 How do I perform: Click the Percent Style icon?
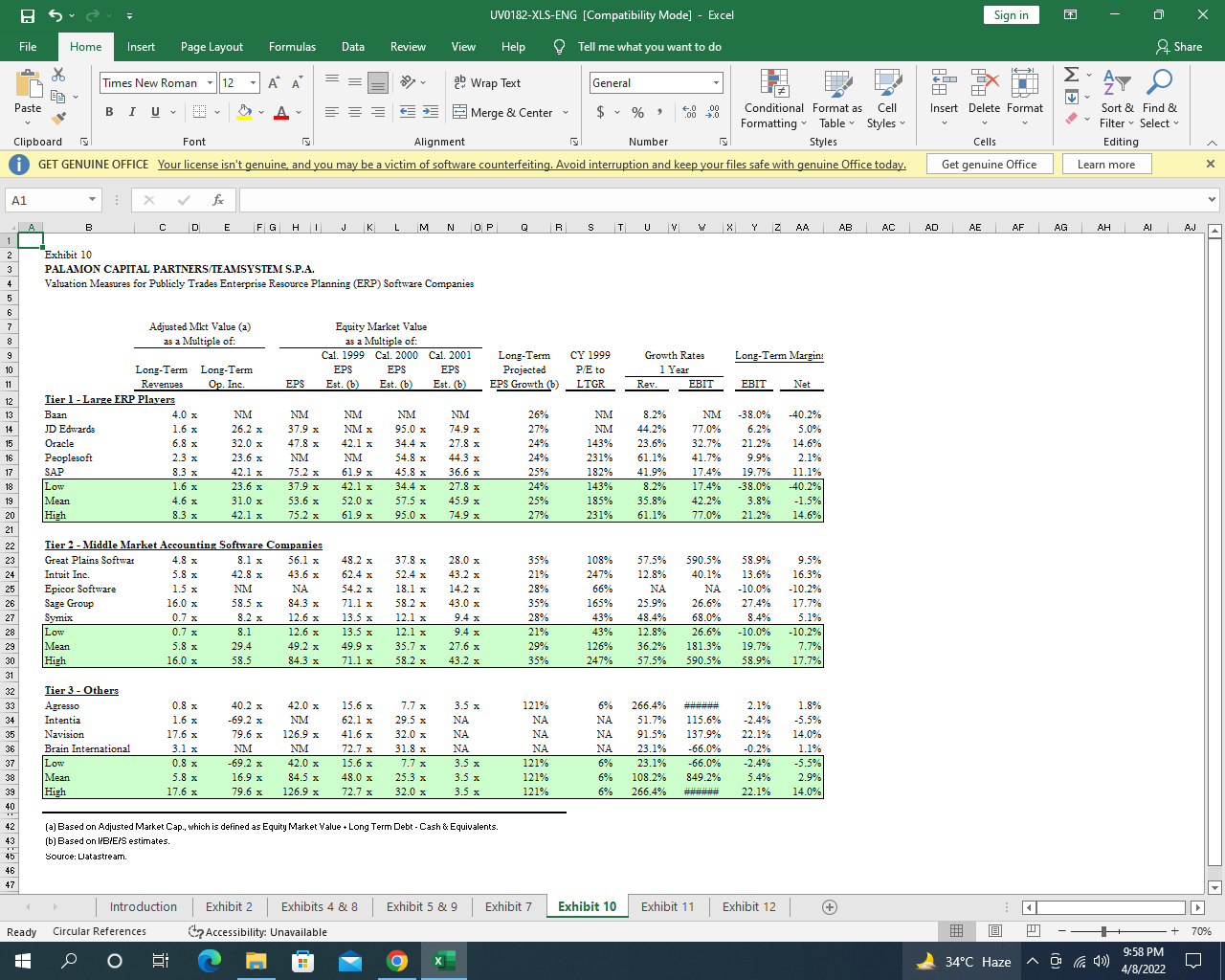(x=637, y=113)
